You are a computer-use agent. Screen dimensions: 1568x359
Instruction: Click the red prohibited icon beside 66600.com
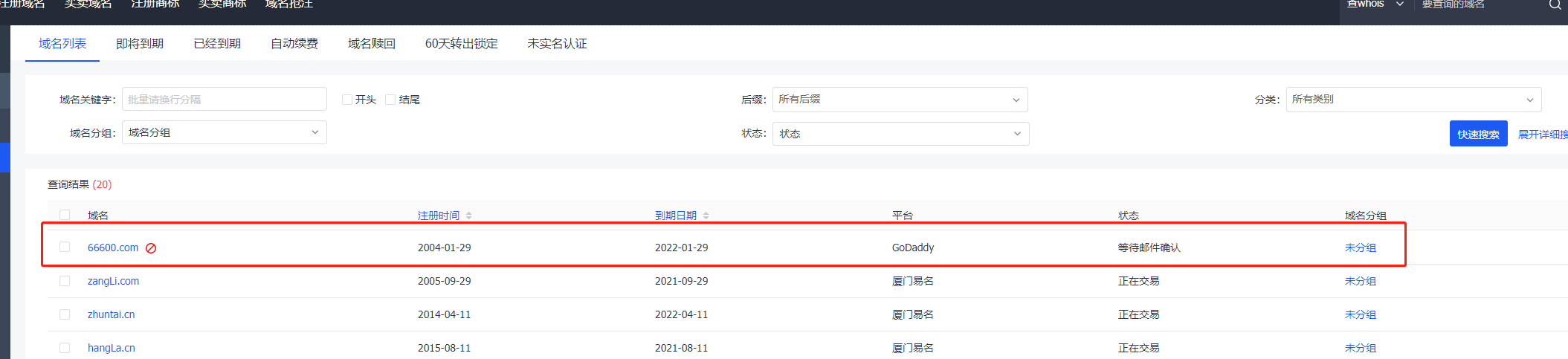coord(151,248)
